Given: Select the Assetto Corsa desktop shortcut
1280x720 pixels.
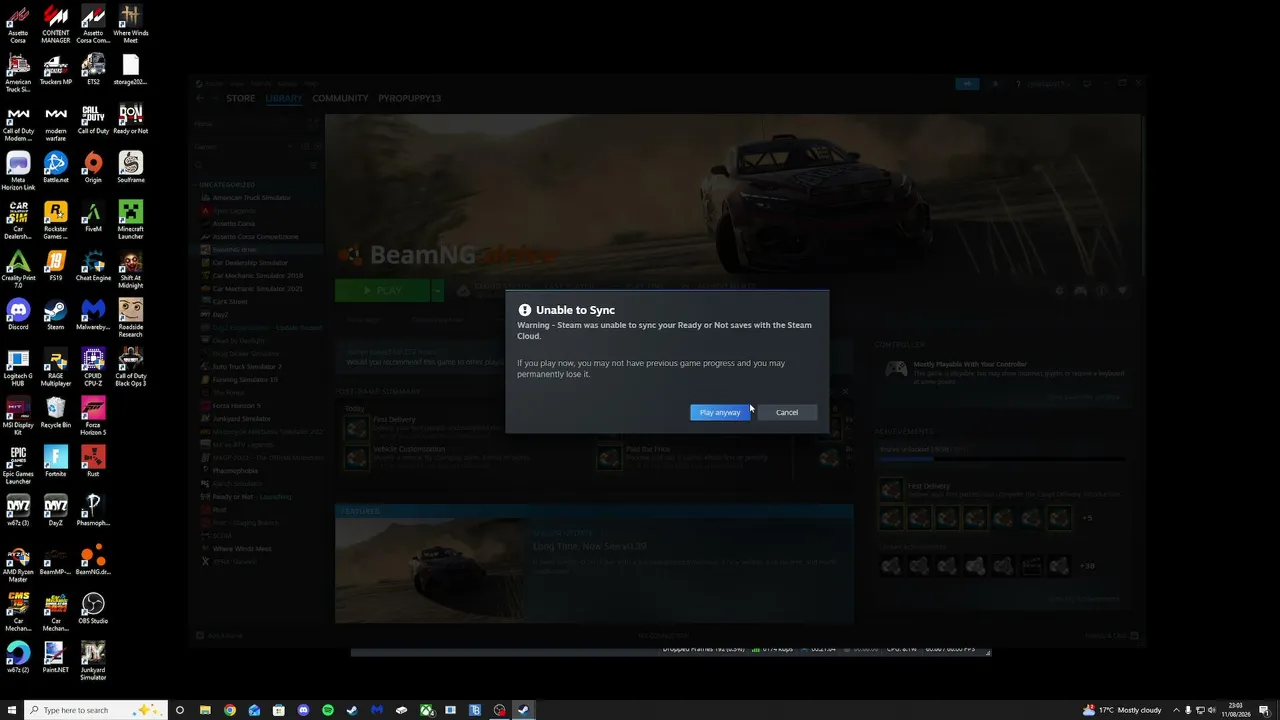Looking at the screenshot, I should [18, 25].
